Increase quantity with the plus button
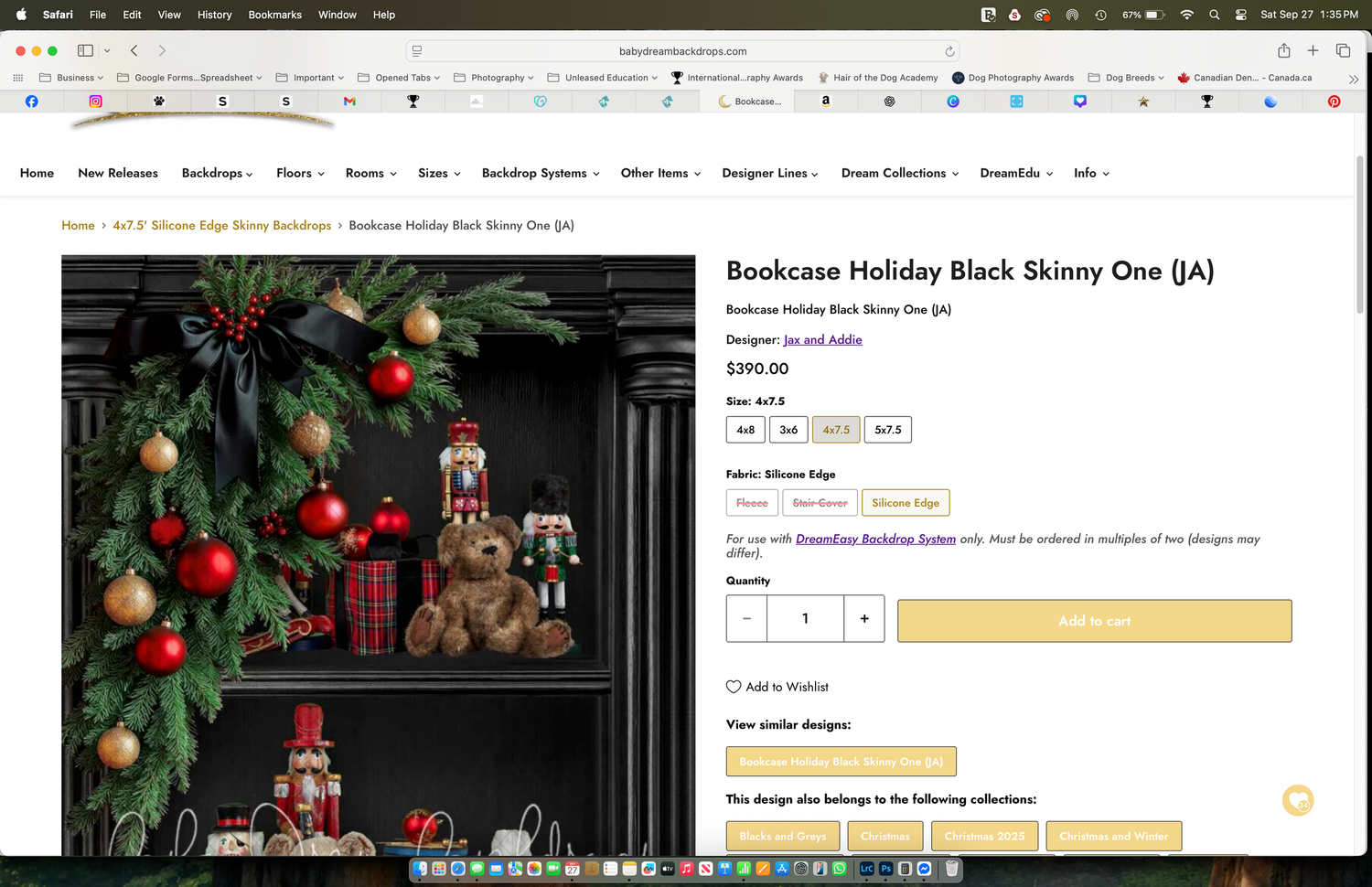 (x=864, y=618)
